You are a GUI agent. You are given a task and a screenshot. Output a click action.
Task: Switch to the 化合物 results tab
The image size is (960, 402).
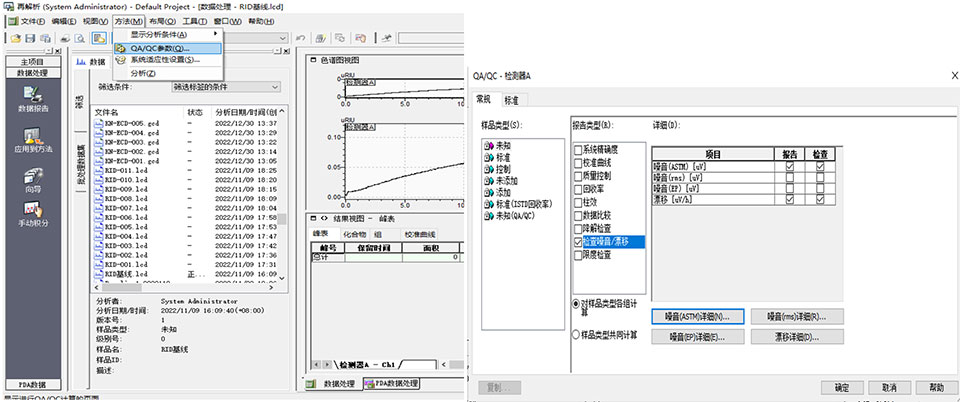[354, 233]
